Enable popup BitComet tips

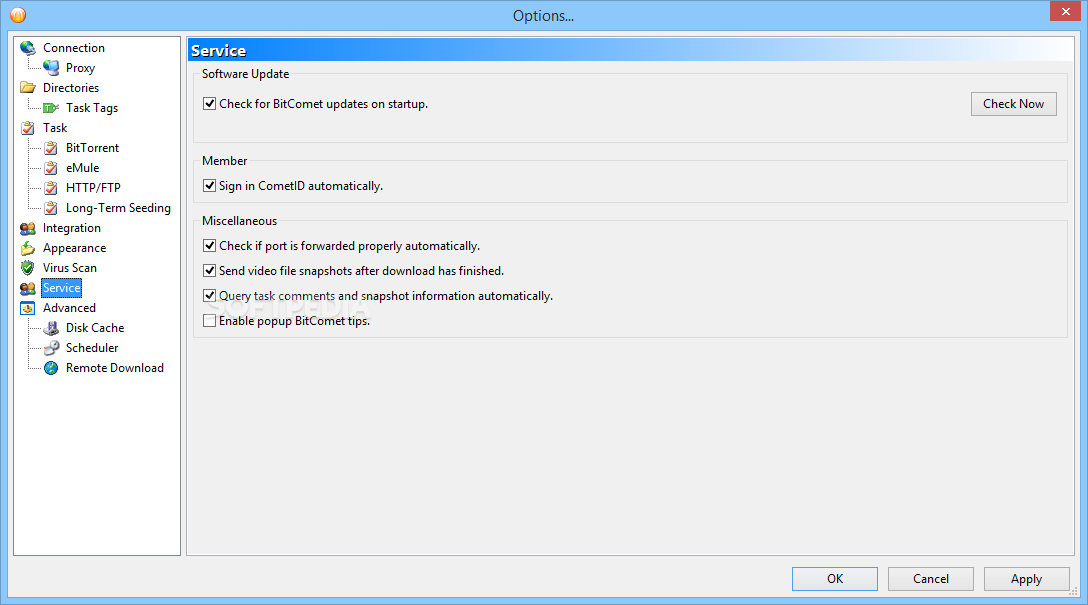[210, 321]
